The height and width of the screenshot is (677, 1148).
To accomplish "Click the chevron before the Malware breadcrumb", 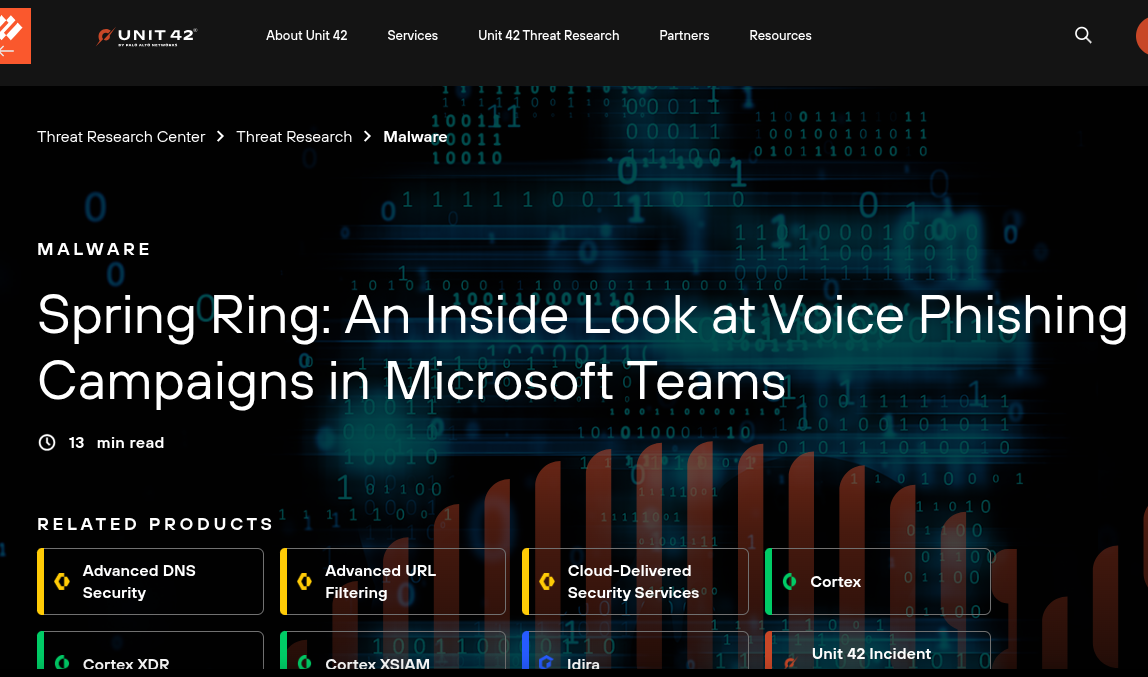I will (368, 137).
